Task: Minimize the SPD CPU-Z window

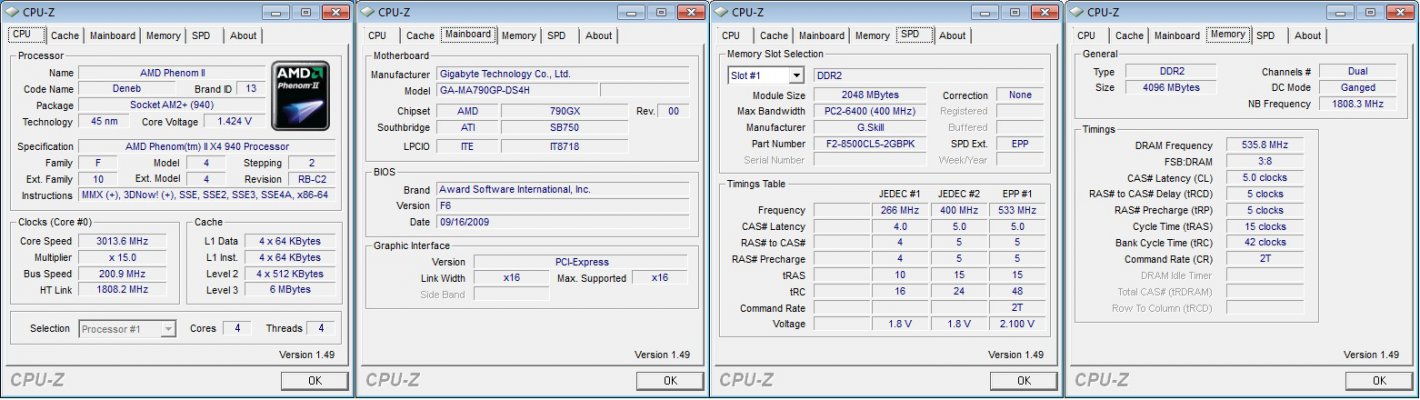Action: [x=985, y=11]
